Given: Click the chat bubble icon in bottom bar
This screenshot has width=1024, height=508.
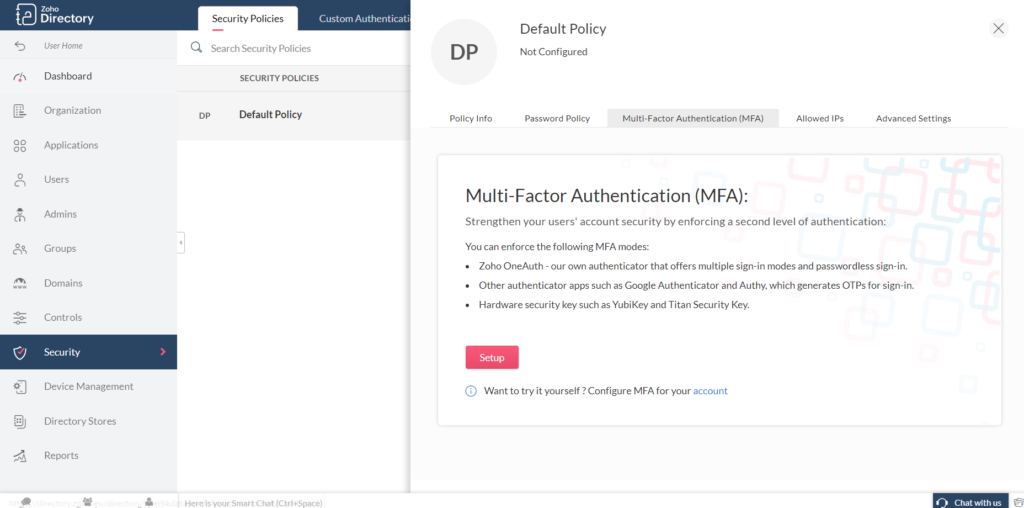Looking at the screenshot, I should (x=26, y=501).
